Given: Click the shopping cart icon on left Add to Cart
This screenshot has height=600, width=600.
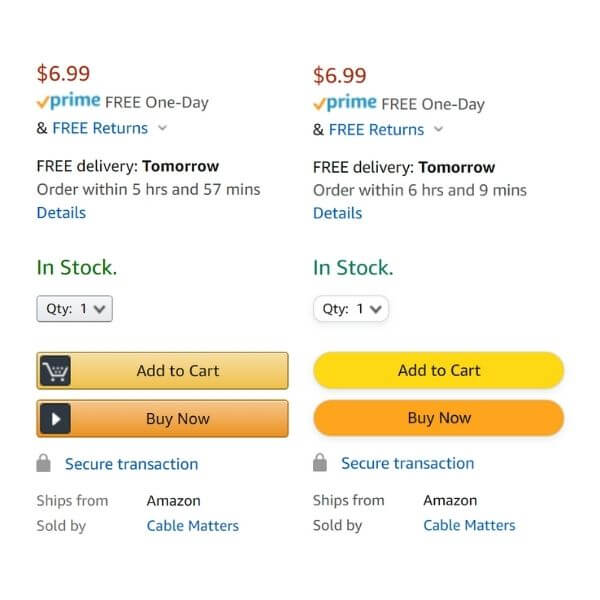Looking at the screenshot, I should click(x=55, y=371).
